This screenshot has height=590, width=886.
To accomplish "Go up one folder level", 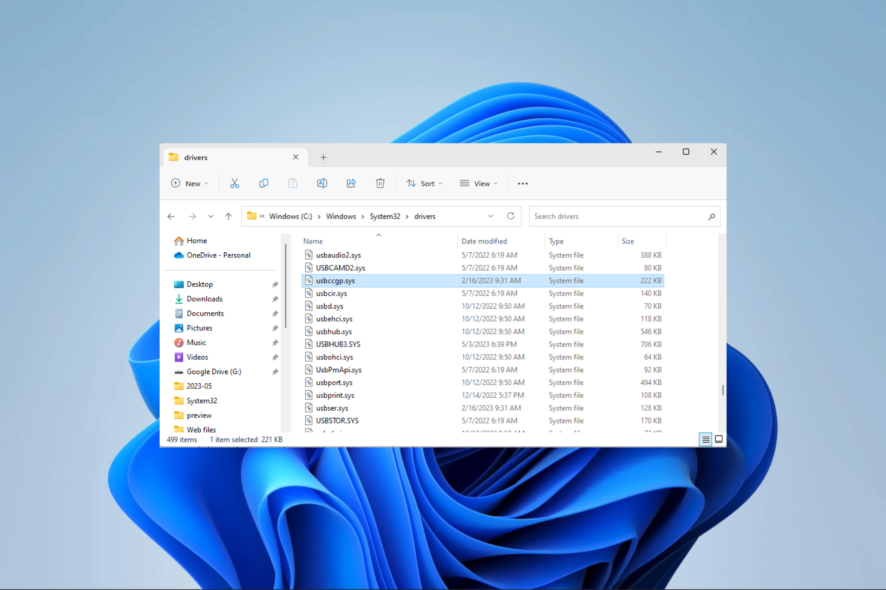I will [x=228, y=216].
